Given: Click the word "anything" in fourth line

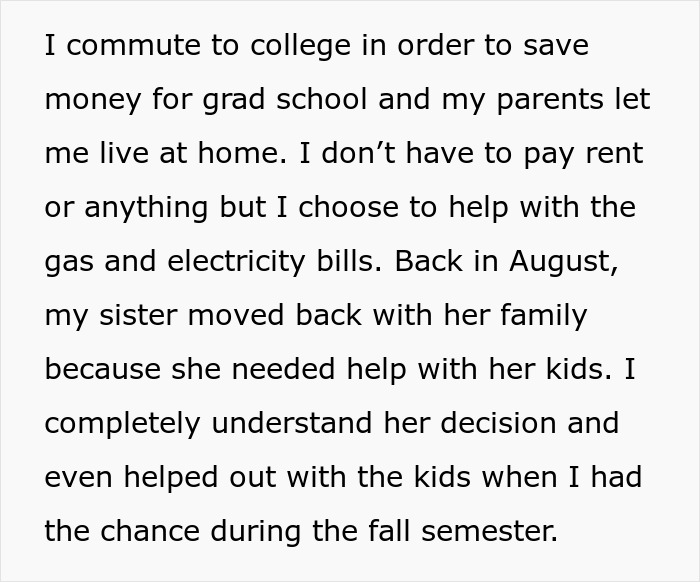Looking at the screenshot, I should [x=147, y=208].
